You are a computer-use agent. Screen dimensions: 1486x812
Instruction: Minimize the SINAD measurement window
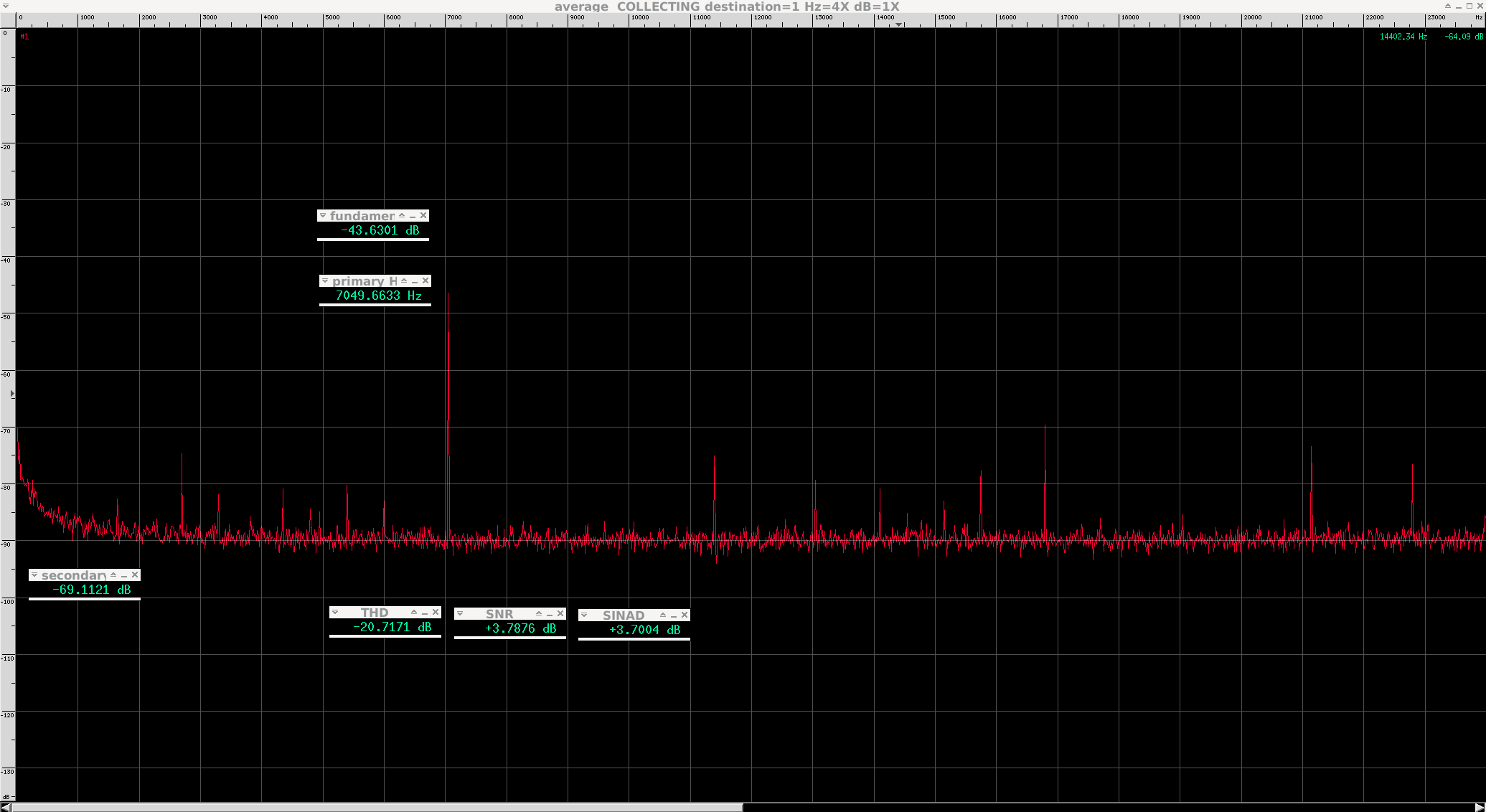click(x=674, y=615)
